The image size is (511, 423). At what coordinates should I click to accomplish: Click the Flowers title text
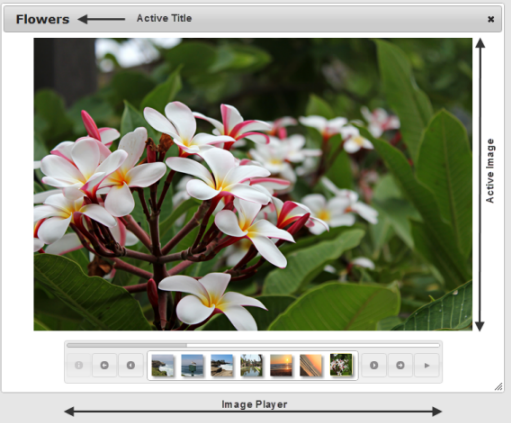point(43,19)
